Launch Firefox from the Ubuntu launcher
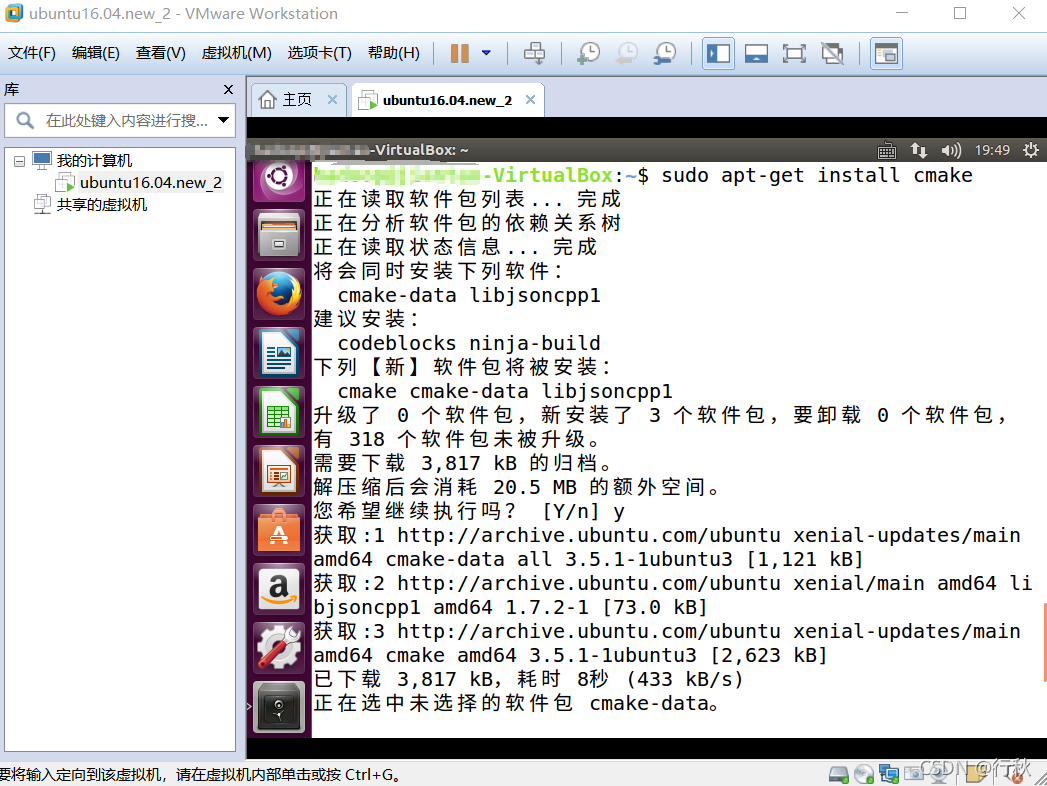Image resolution: width=1047 pixels, height=786 pixels. pyautogui.click(x=279, y=294)
